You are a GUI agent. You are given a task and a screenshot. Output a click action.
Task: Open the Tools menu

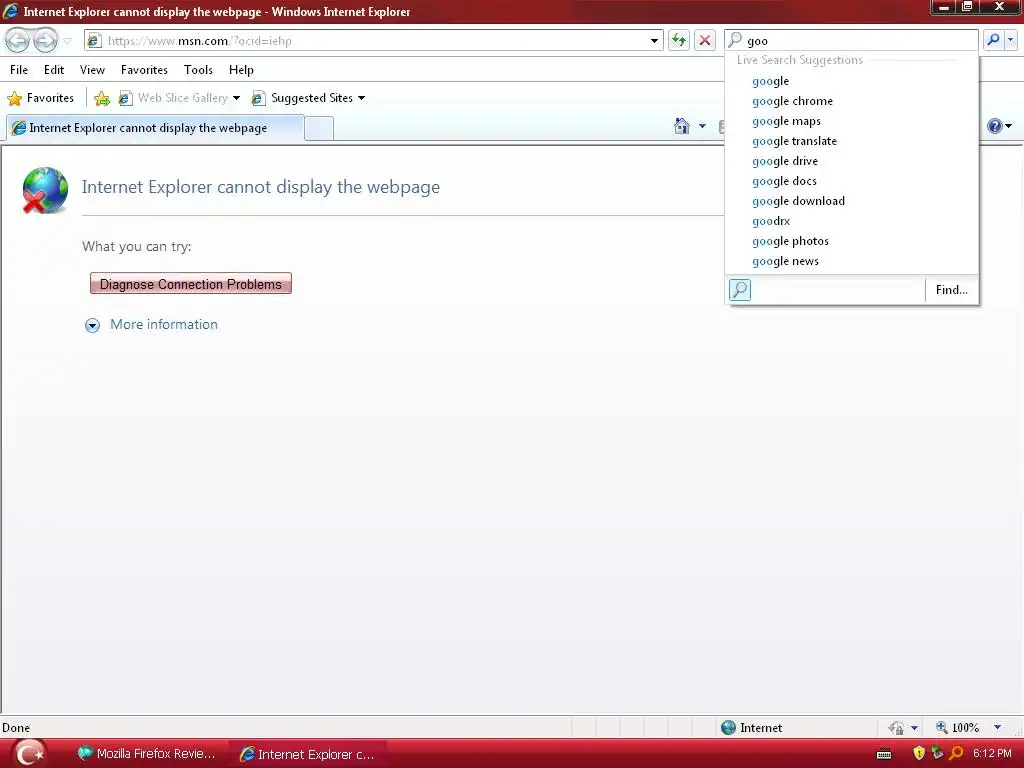click(x=198, y=70)
